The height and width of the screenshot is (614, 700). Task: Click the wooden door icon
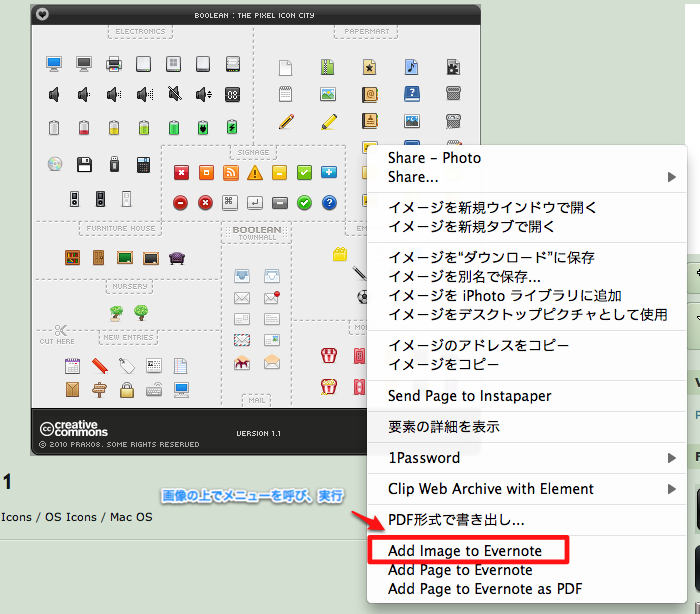pyautogui.click(x=98, y=258)
